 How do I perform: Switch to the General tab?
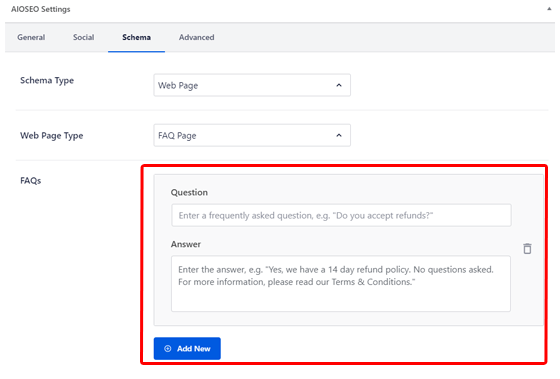pos(31,37)
